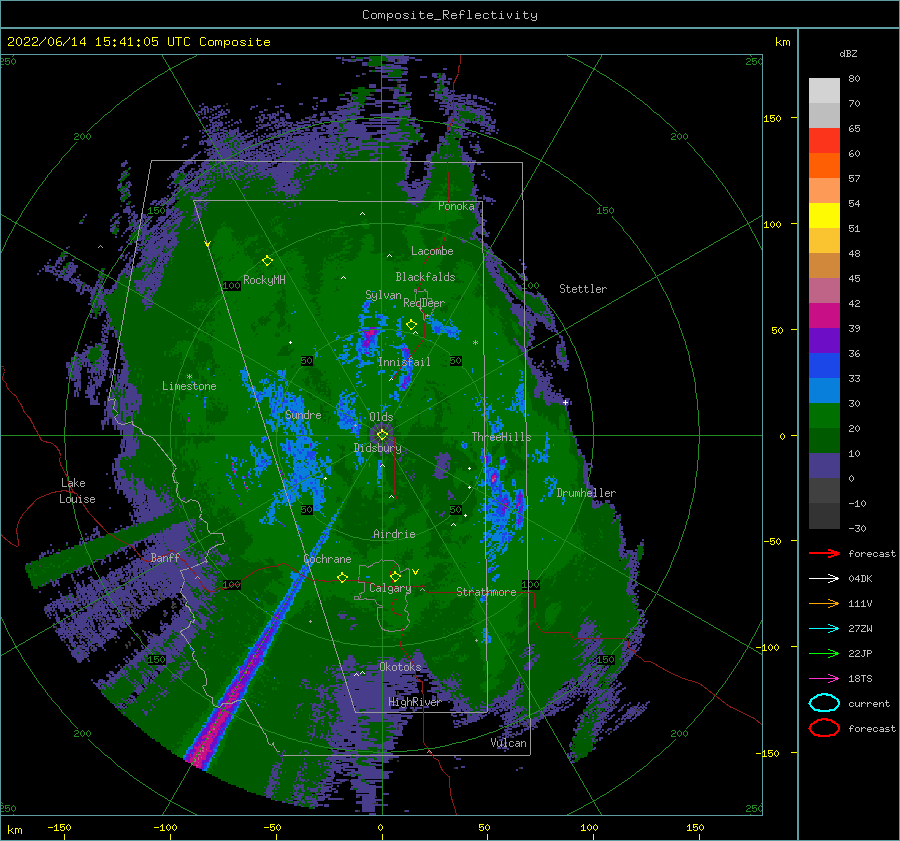Screen dimensions: 900x841
Task: Click the dBZ legend heading
Action: [x=848, y=53]
